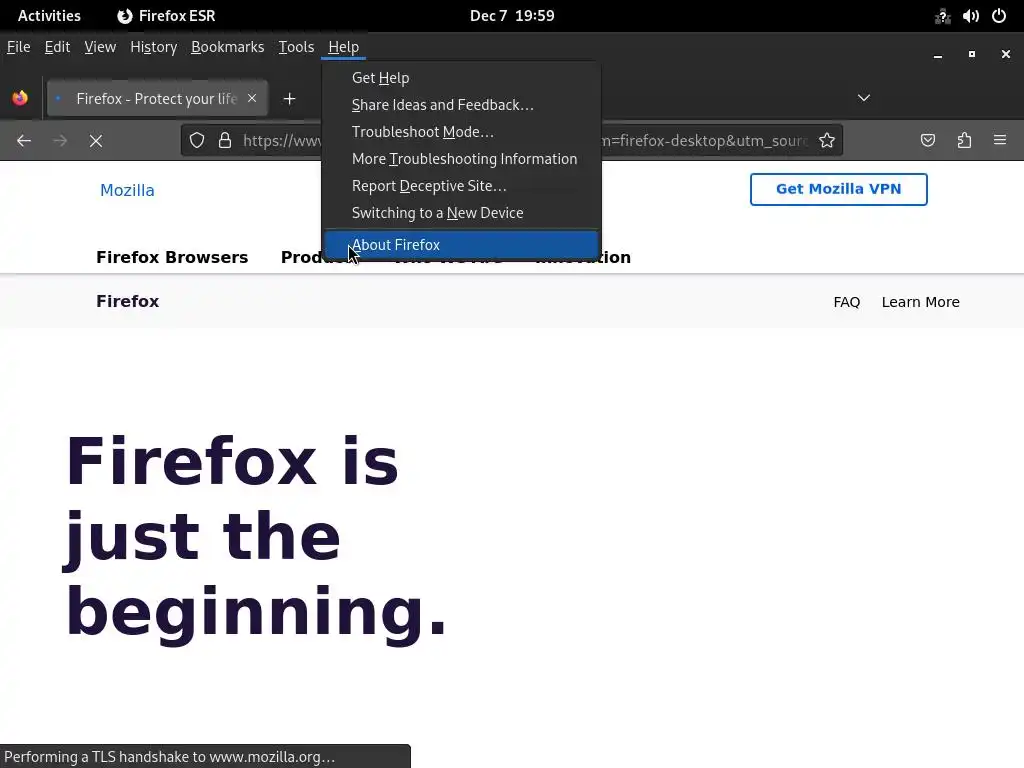The width and height of the screenshot is (1024, 768).
Task: Go back with the back arrow
Action: point(24,140)
